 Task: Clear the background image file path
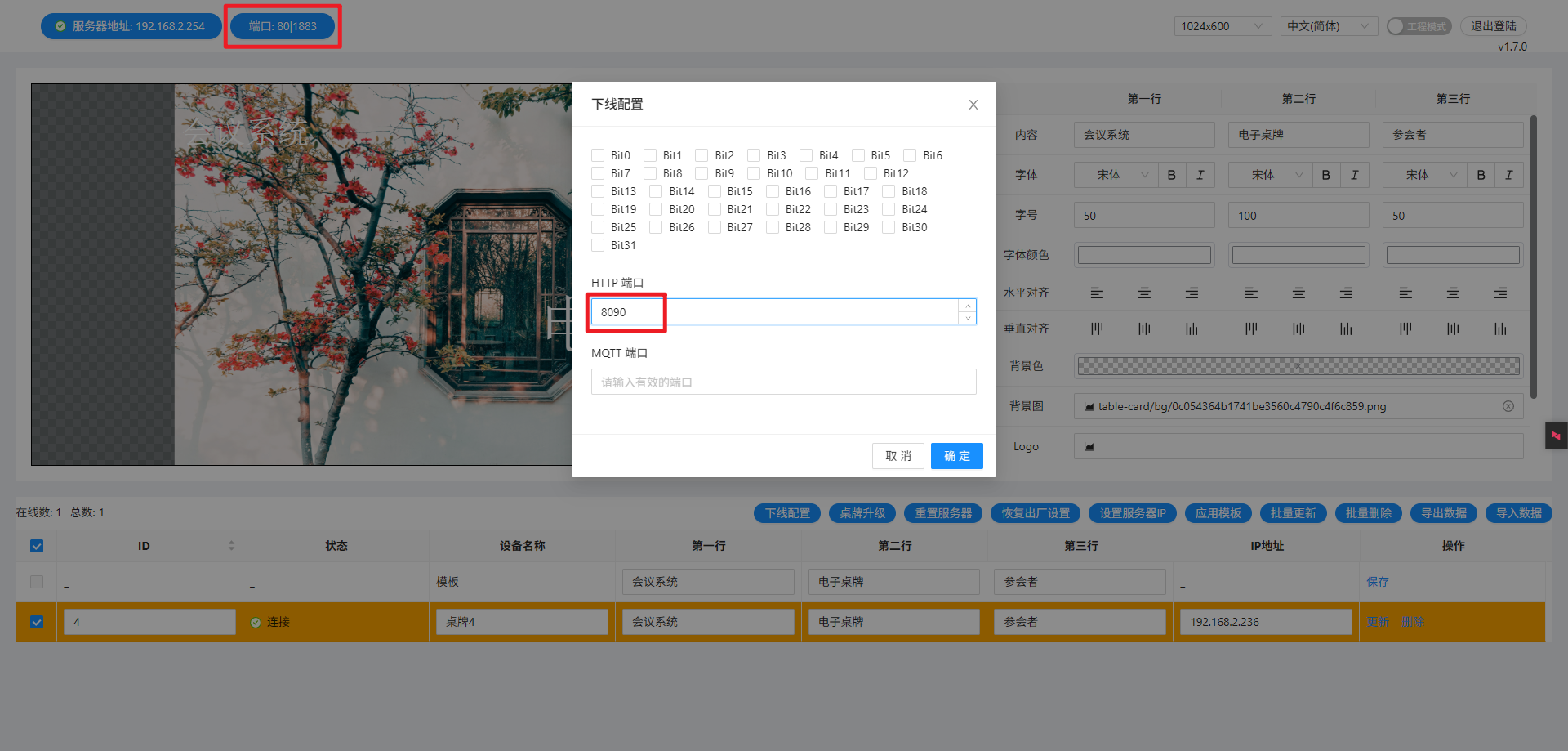click(x=1508, y=406)
